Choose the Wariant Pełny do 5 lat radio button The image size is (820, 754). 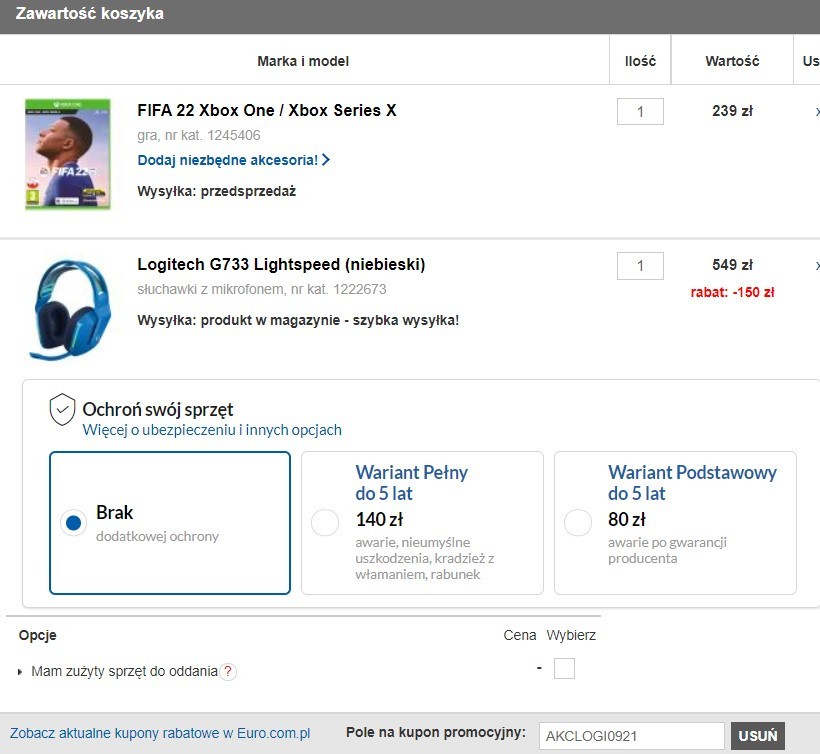(x=325, y=522)
